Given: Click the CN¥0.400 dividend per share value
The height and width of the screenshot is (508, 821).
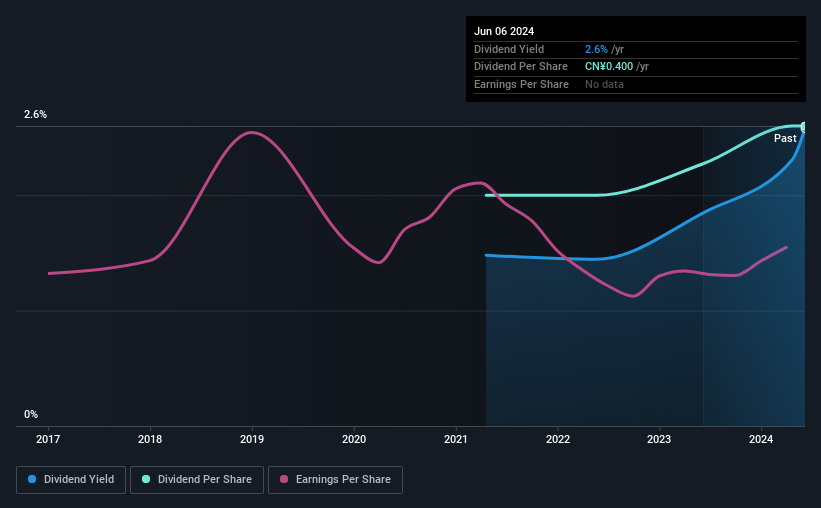Looking at the screenshot, I should (x=609, y=67).
